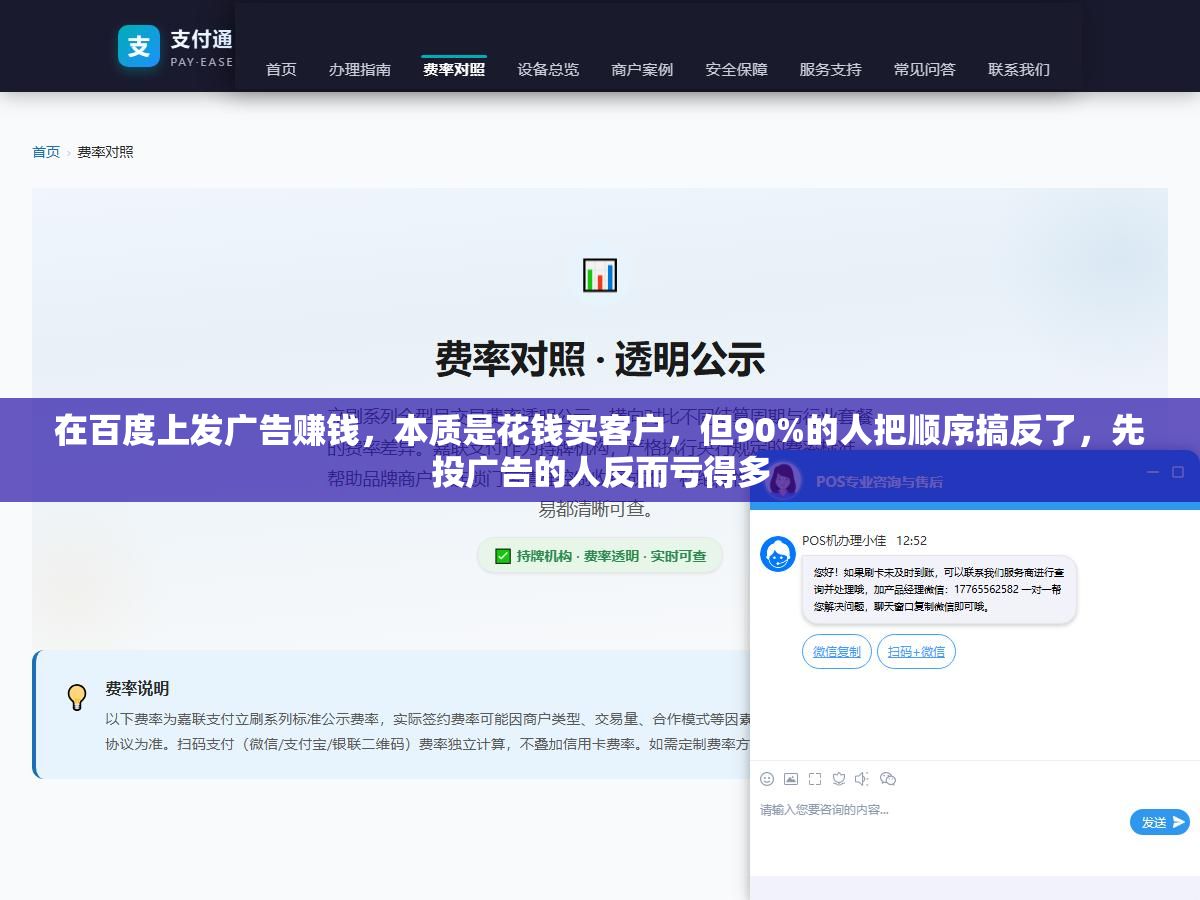Click the 持牌机构·费率透明·实时可查 badge
1200x900 pixels.
point(600,556)
